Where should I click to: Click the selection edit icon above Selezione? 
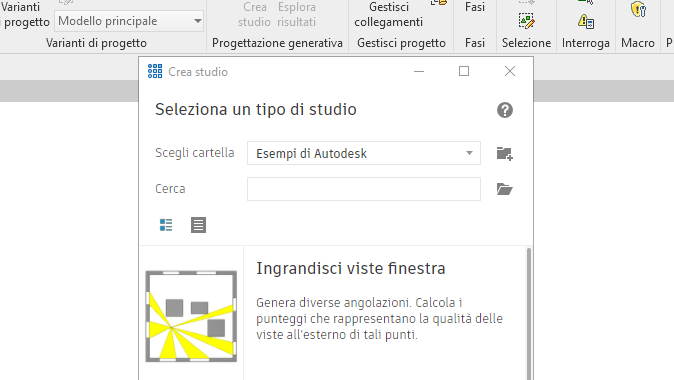point(526,21)
